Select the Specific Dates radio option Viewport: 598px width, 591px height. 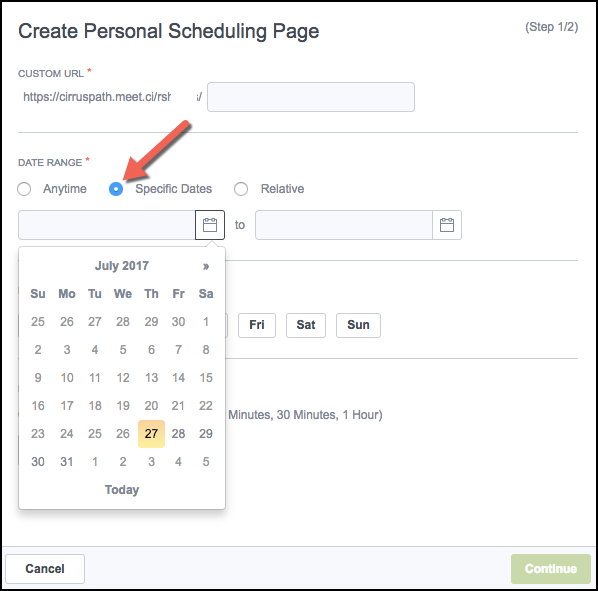coord(116,189)
